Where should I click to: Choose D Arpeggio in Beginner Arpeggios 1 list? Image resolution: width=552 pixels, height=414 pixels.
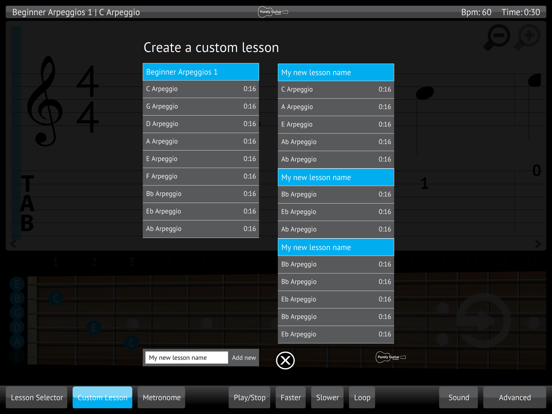coord(201,124)
